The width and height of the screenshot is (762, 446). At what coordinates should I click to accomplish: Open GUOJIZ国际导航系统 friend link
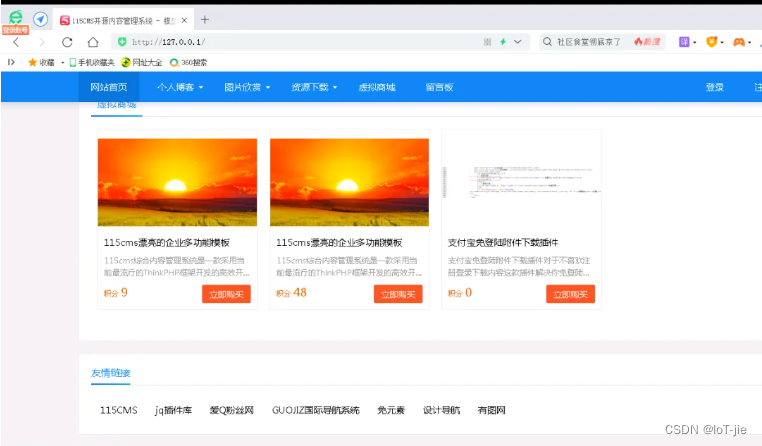[316, 410]
